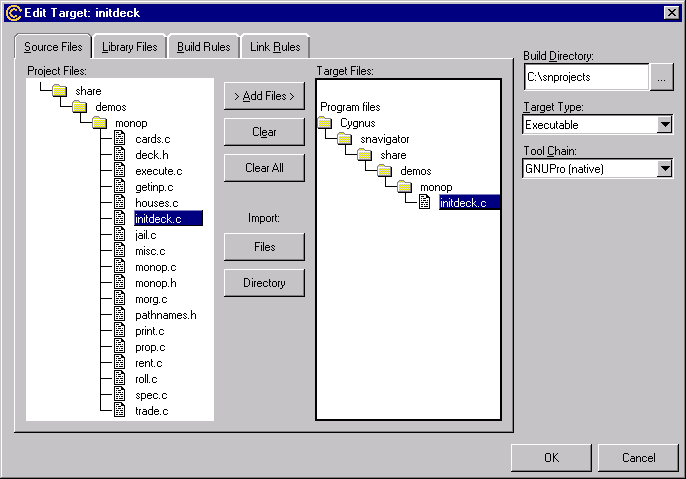
Task: Import a Directory
Action: pyautogui.click(x=264, y=283)
